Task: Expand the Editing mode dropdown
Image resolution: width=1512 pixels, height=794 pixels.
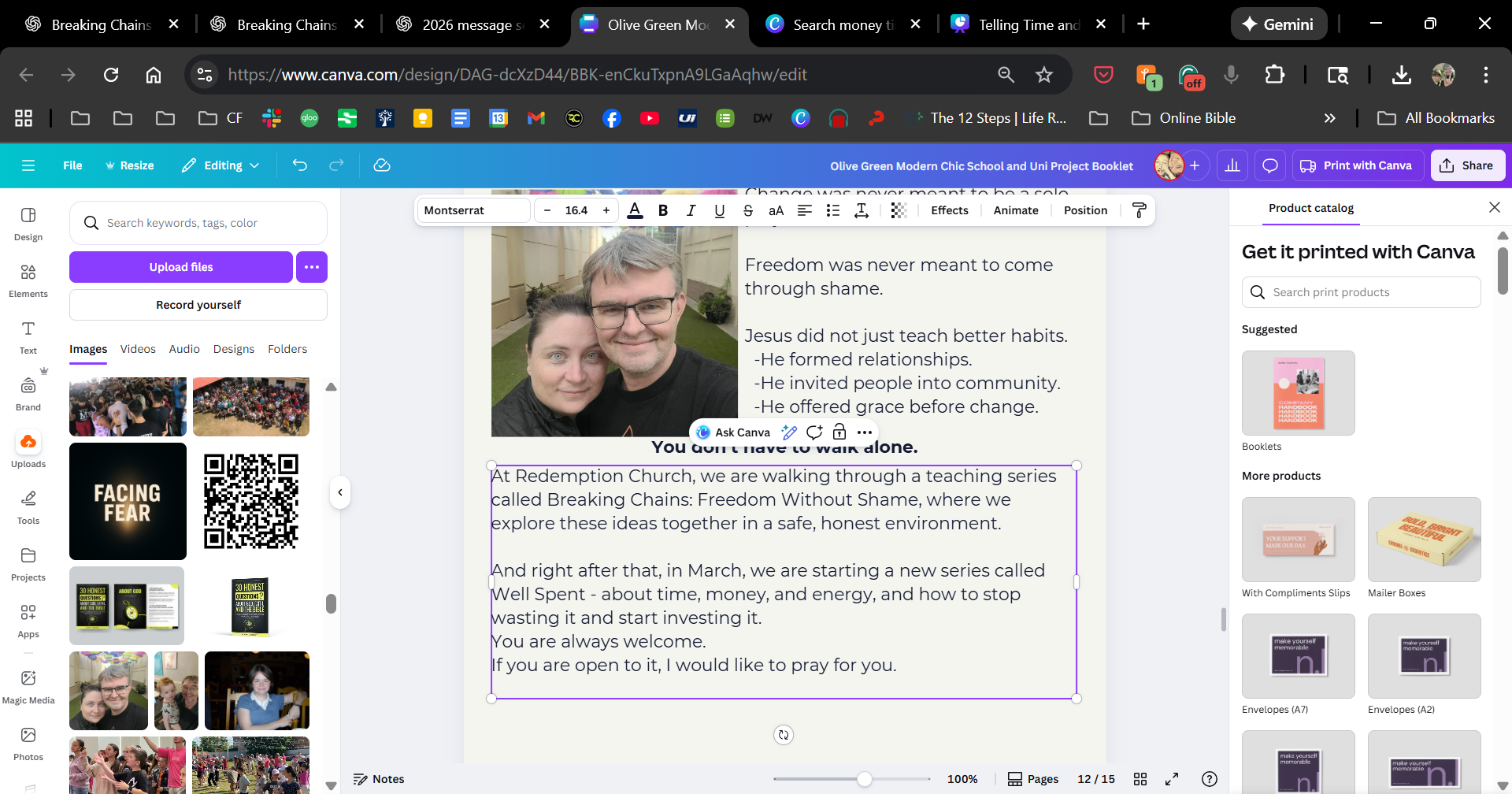Action: (220, 165)
